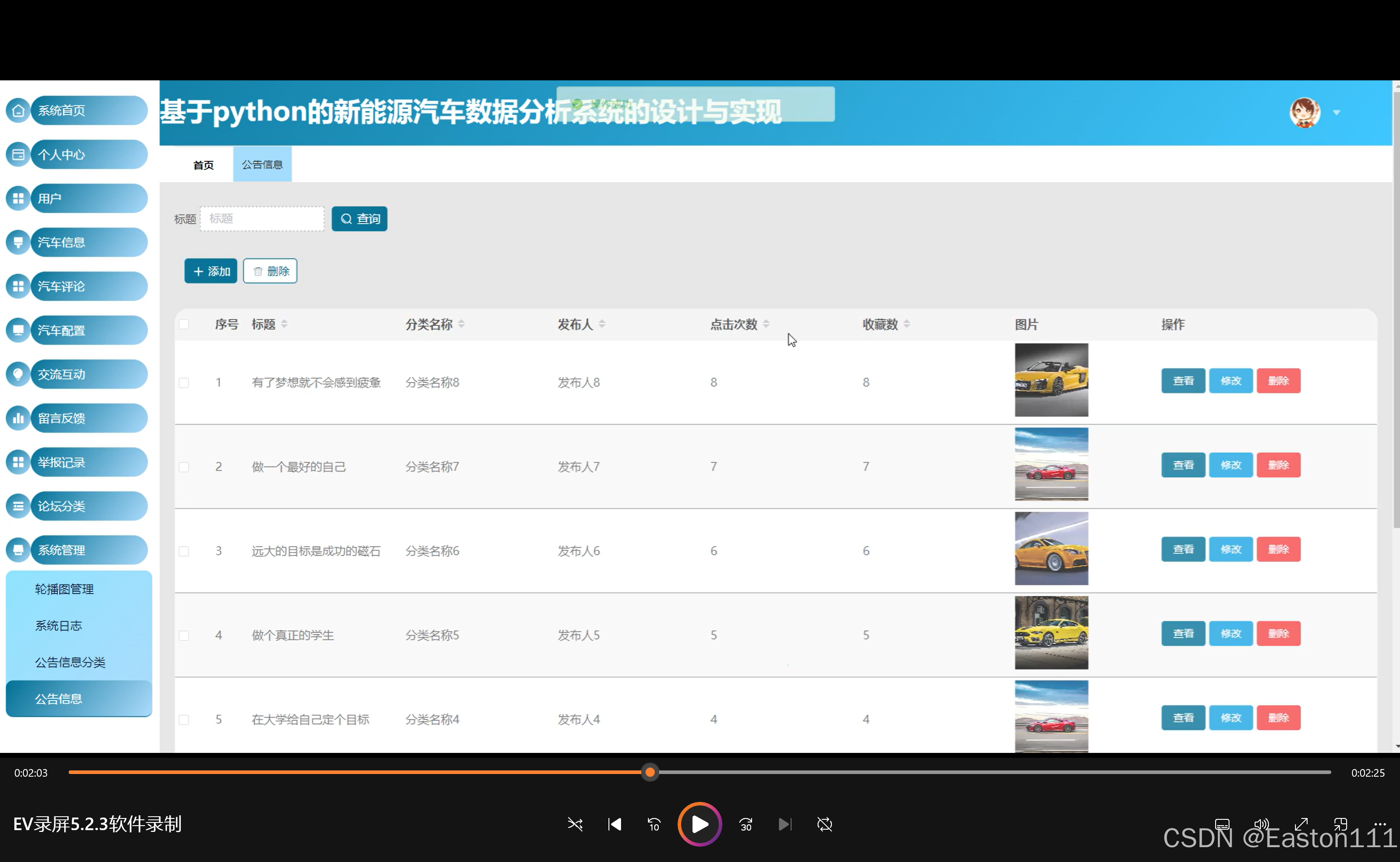Open 轮播图管理 submenu item
1400x862 pixels.
(x=64, y=589)
